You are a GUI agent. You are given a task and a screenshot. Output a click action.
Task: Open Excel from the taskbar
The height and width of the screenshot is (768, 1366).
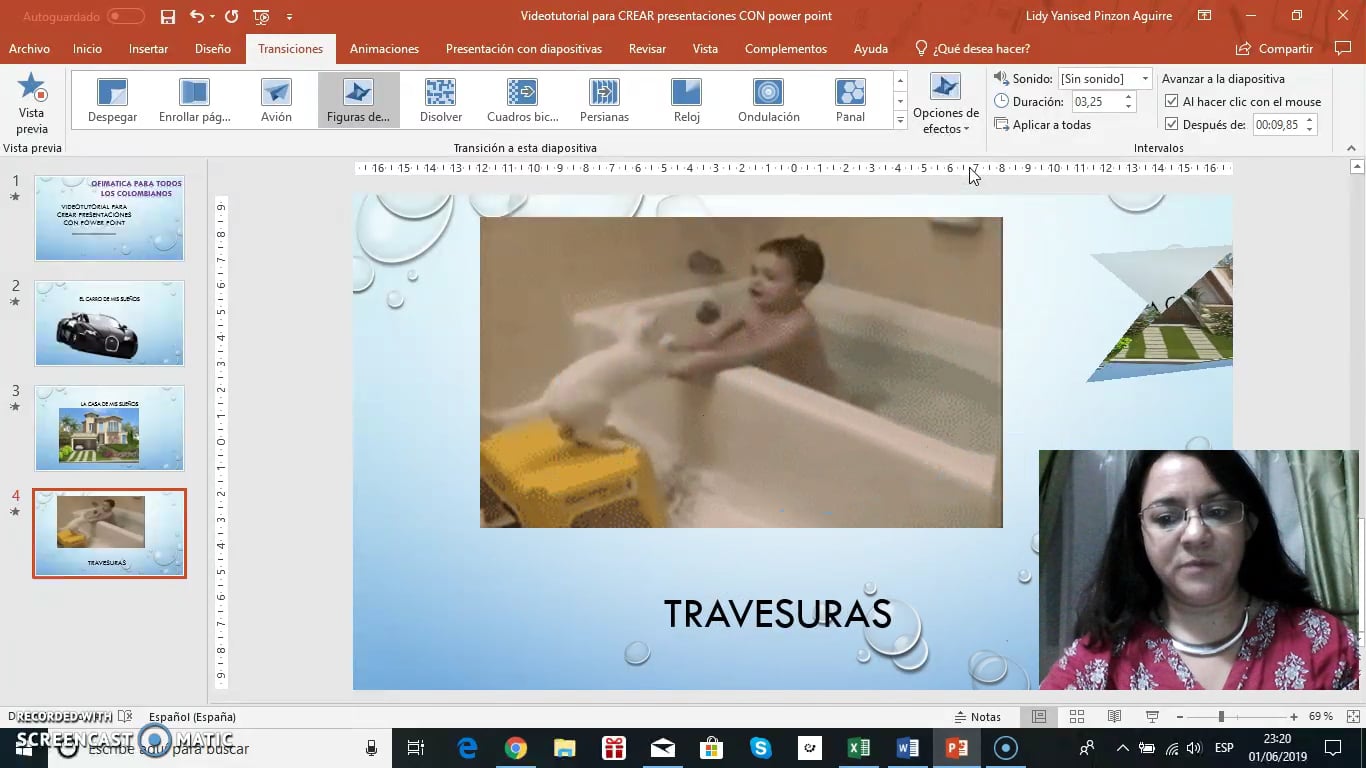[858, 748]
